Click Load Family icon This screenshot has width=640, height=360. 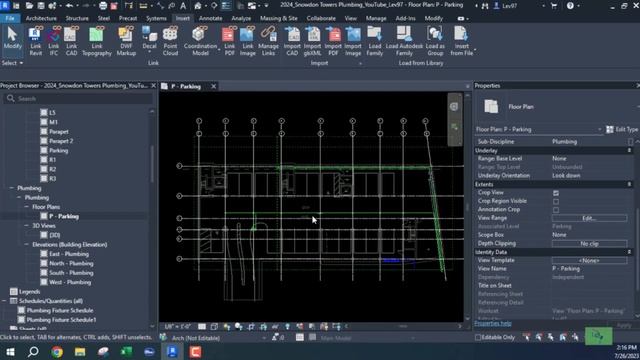click(374, 41)
